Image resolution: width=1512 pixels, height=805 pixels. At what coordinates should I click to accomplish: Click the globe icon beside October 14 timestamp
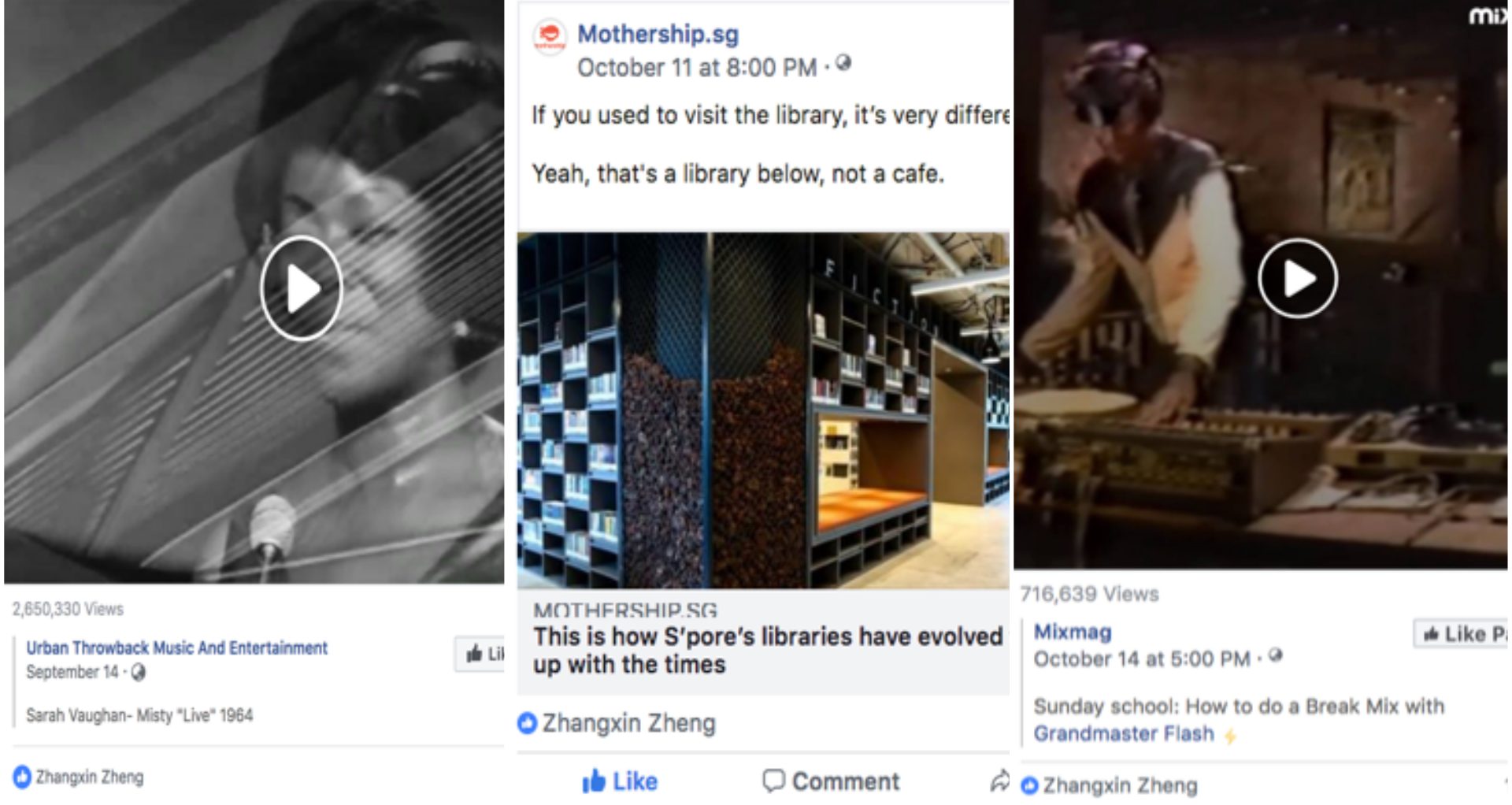(1276, 655)
